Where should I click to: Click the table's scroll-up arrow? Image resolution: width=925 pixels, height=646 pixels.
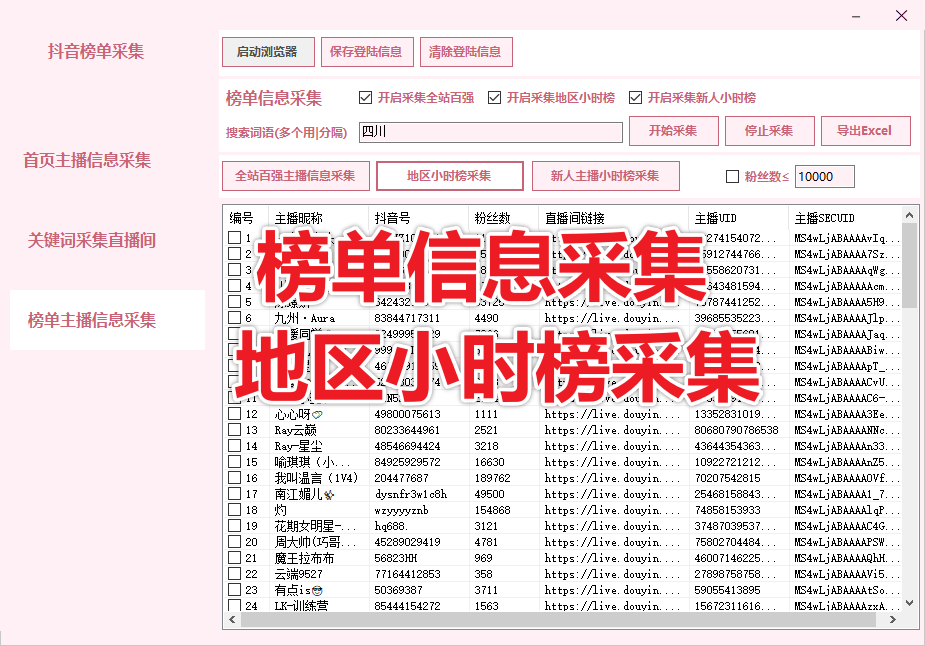909,214
